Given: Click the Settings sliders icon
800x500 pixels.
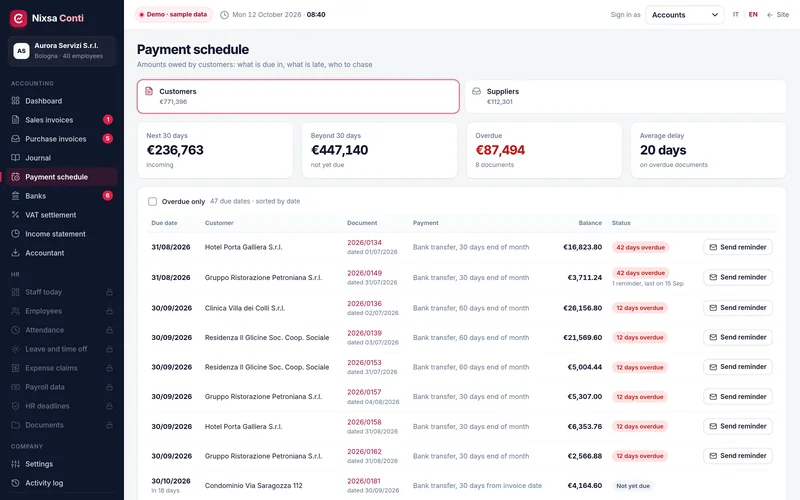Looking at the screenshot, I should [15, 464].
